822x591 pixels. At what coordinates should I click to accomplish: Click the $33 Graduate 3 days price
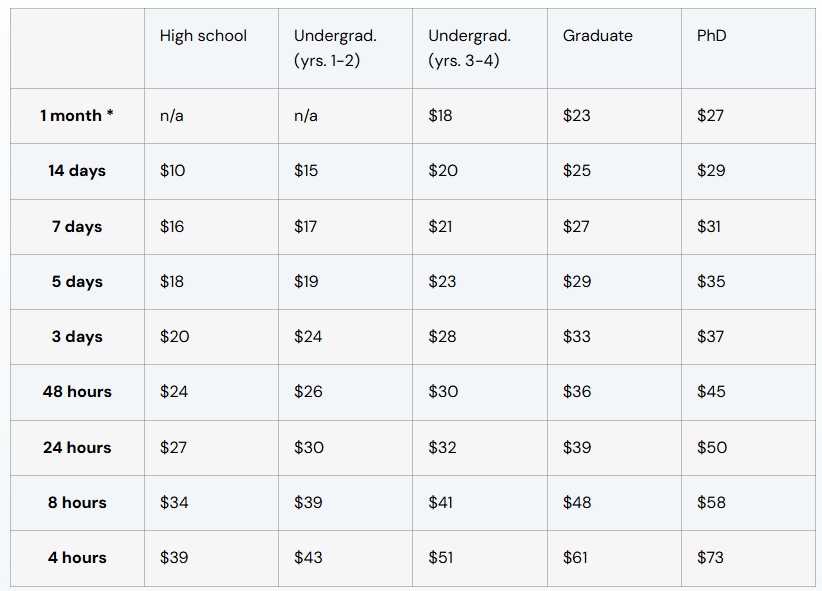click(x=577, y=337)
